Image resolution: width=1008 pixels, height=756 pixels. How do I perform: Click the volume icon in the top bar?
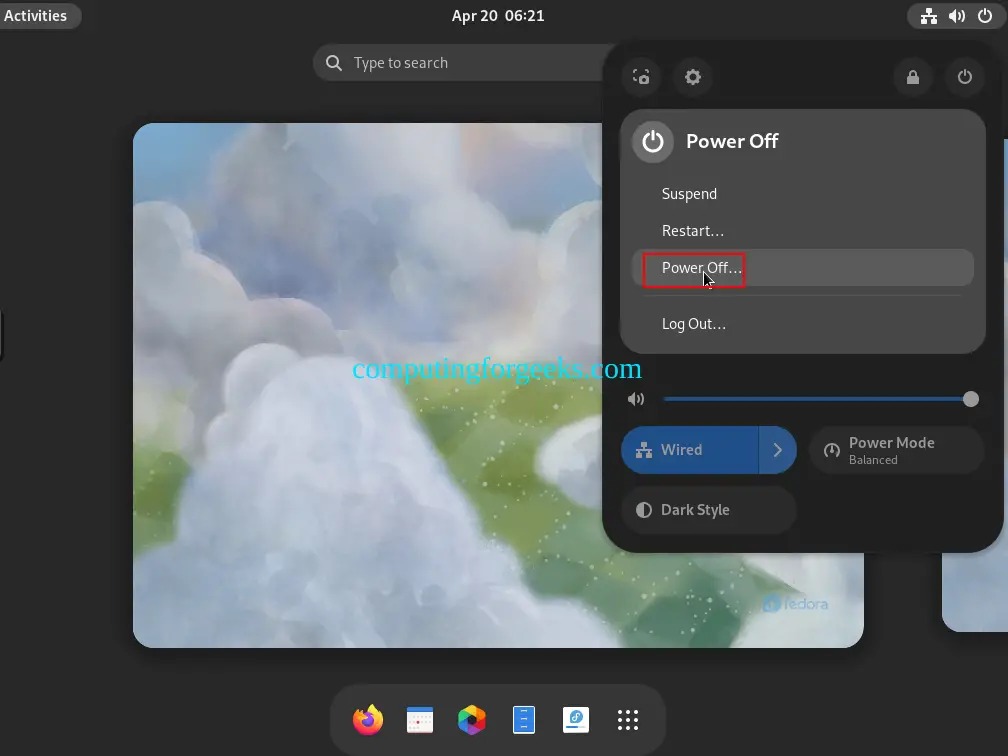[957, 16]
